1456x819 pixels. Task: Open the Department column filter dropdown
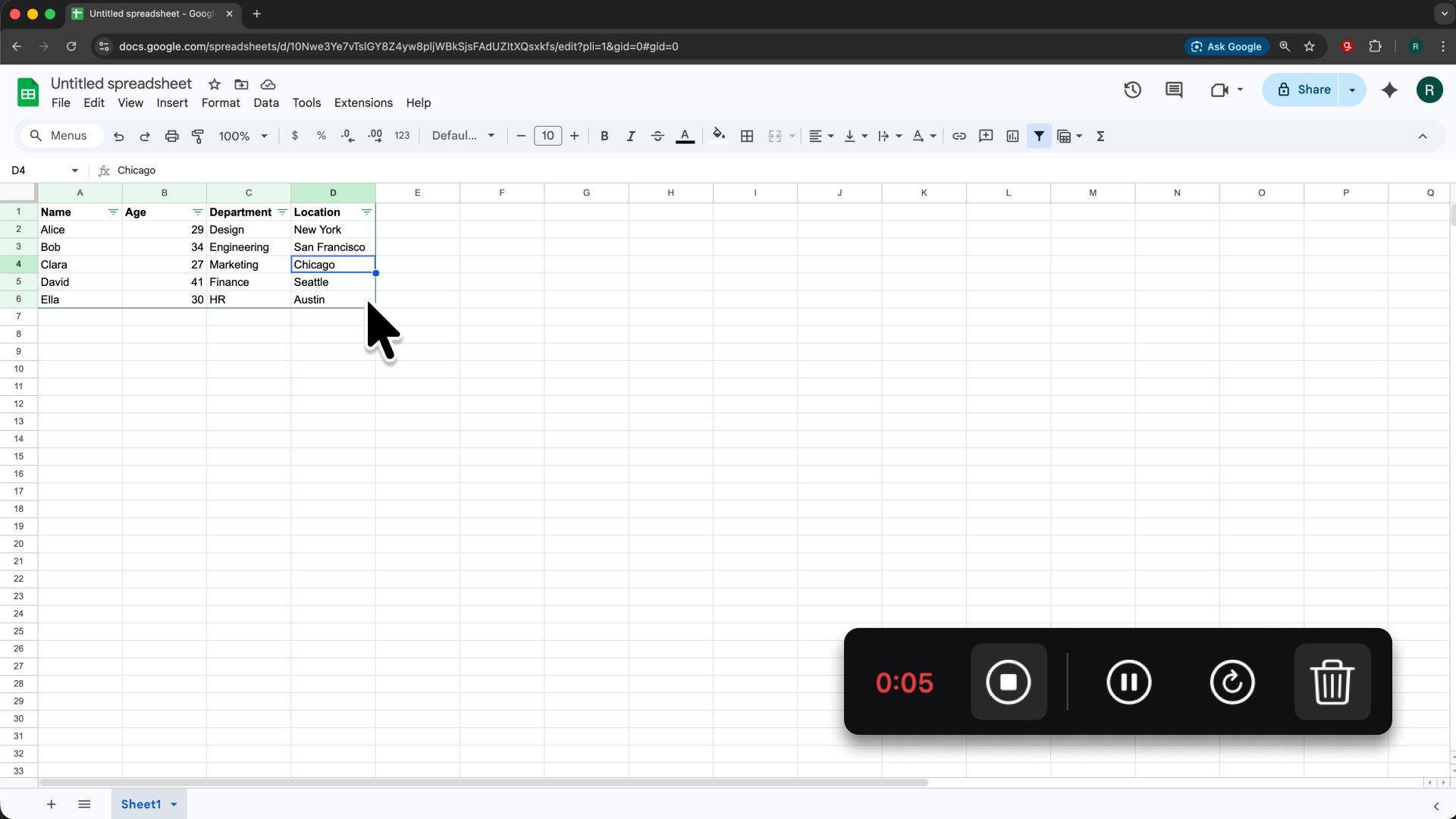282,212
